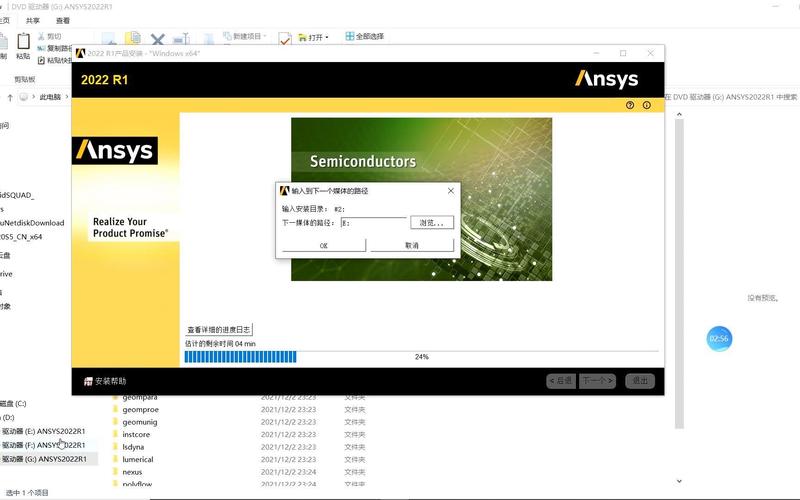Click the up arrow in Explorer address bar

click(10, 97)
